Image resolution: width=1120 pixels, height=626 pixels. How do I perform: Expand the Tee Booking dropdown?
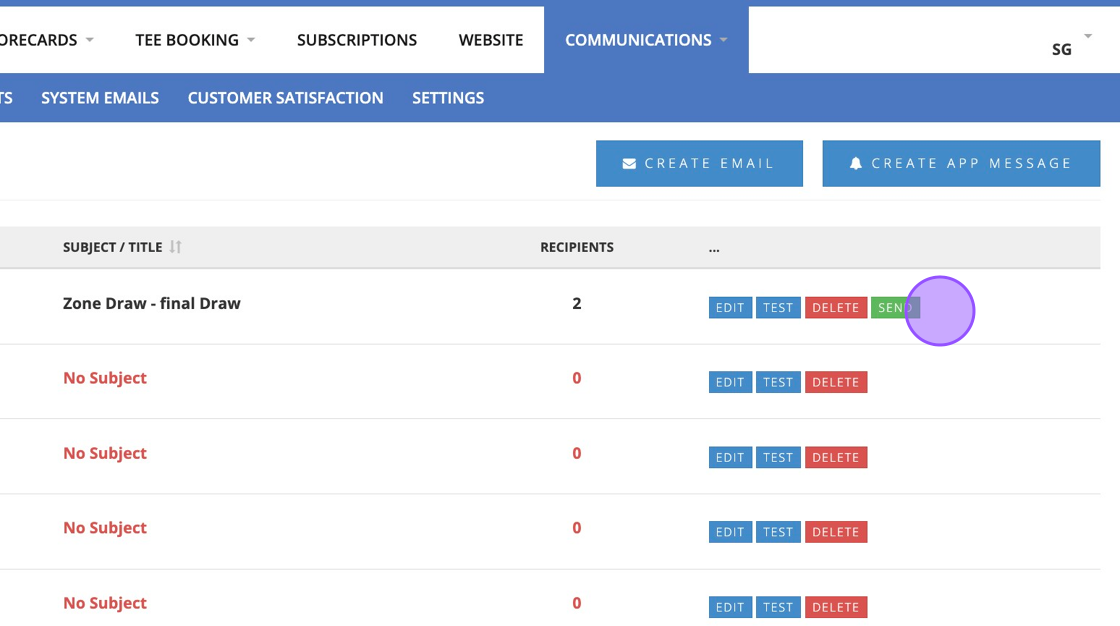pos(251,40)
